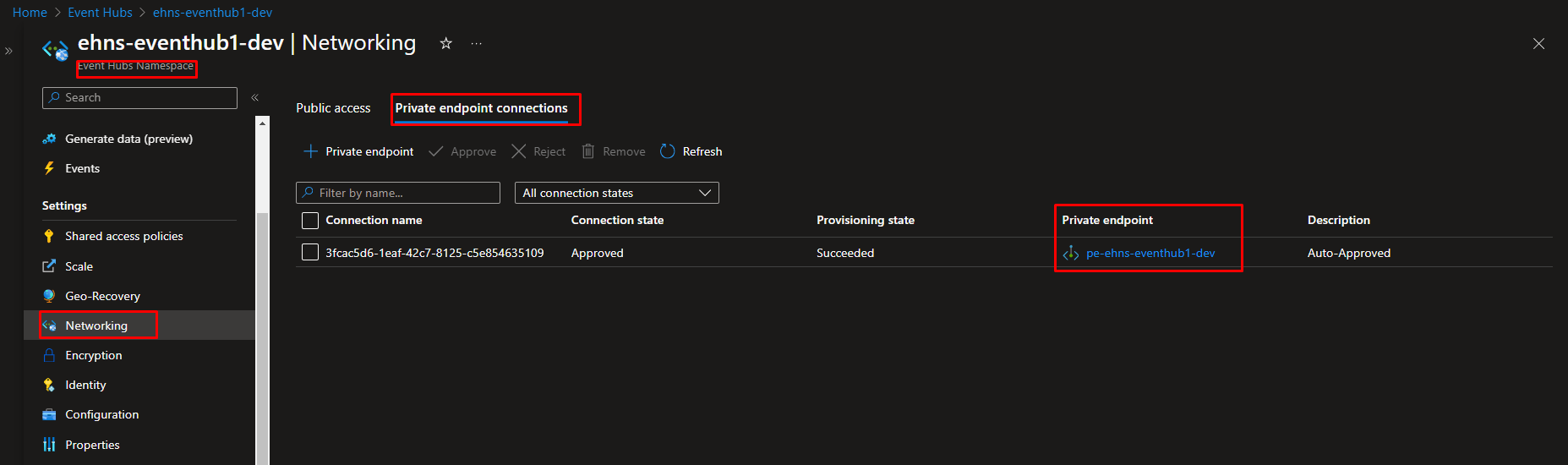Screen dimensions: 1568x465
Task: Click the Encryption lock icon
Action: click(49, 355)
